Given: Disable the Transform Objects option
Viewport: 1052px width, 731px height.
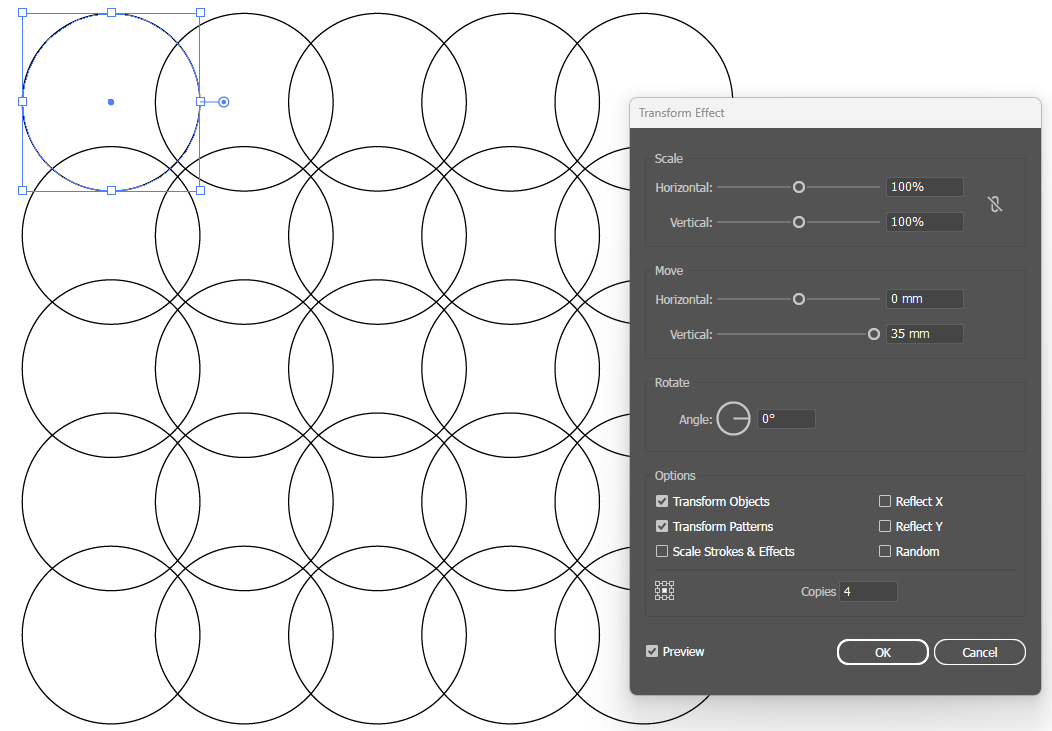Looking at the screenshot, I should 662,501.
